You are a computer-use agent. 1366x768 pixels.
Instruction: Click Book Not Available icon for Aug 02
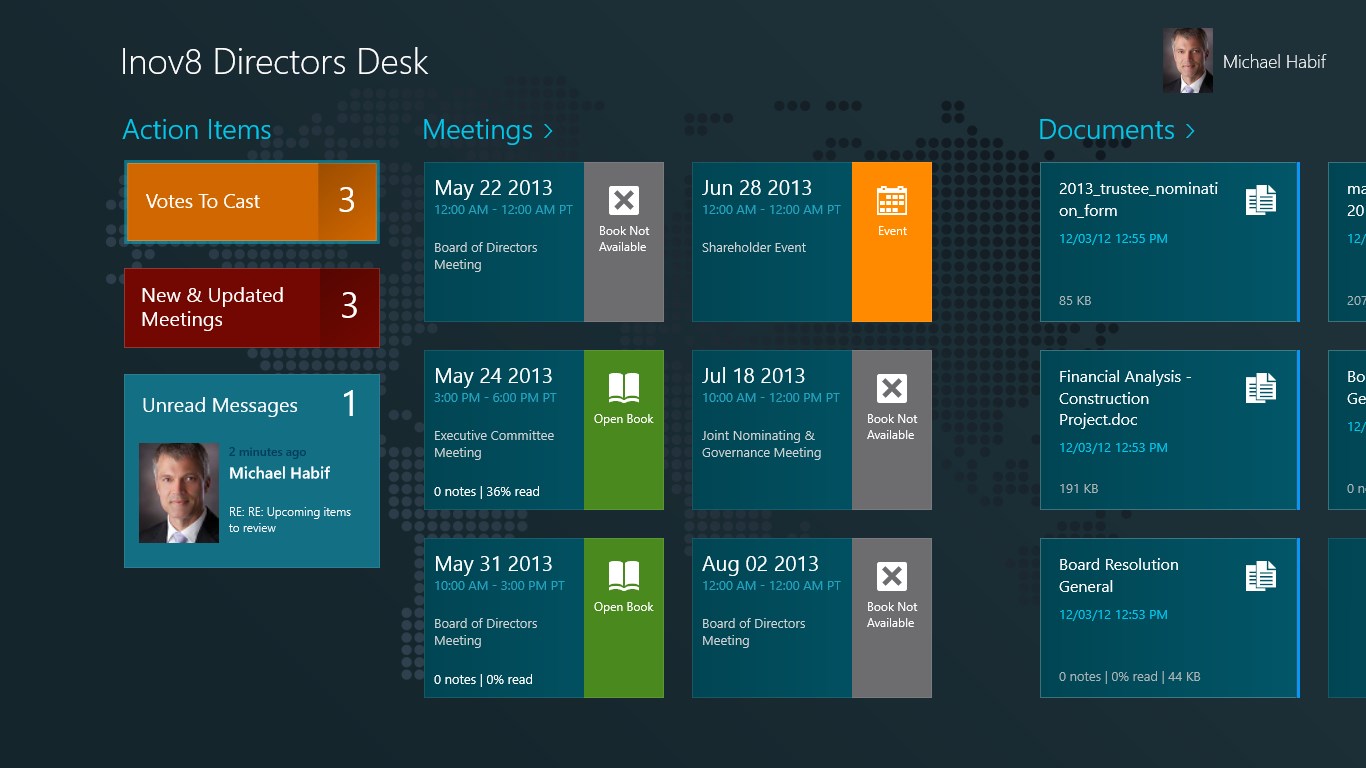tap(891, 577)
